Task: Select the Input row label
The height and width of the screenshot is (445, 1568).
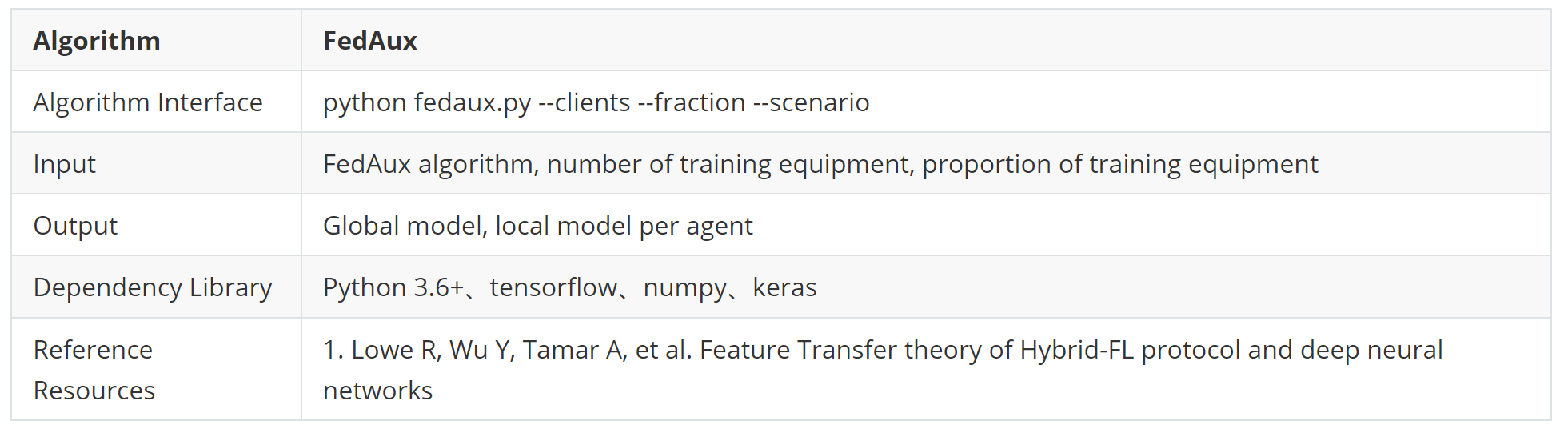Action: click(64, 164)
